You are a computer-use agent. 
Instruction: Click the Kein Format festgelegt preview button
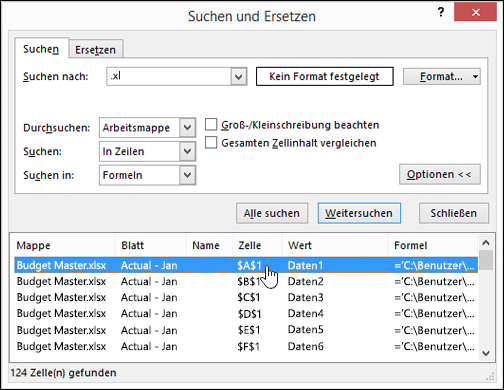[x=324, y=76]
